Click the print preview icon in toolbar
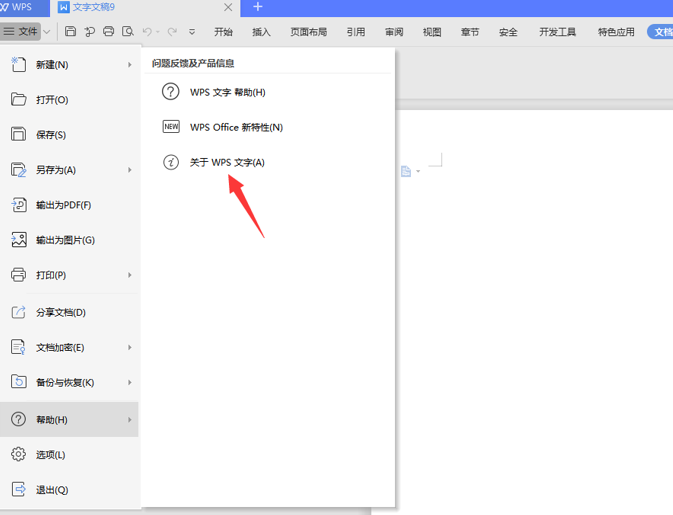The image size is (673, 515). click(128, 31)
